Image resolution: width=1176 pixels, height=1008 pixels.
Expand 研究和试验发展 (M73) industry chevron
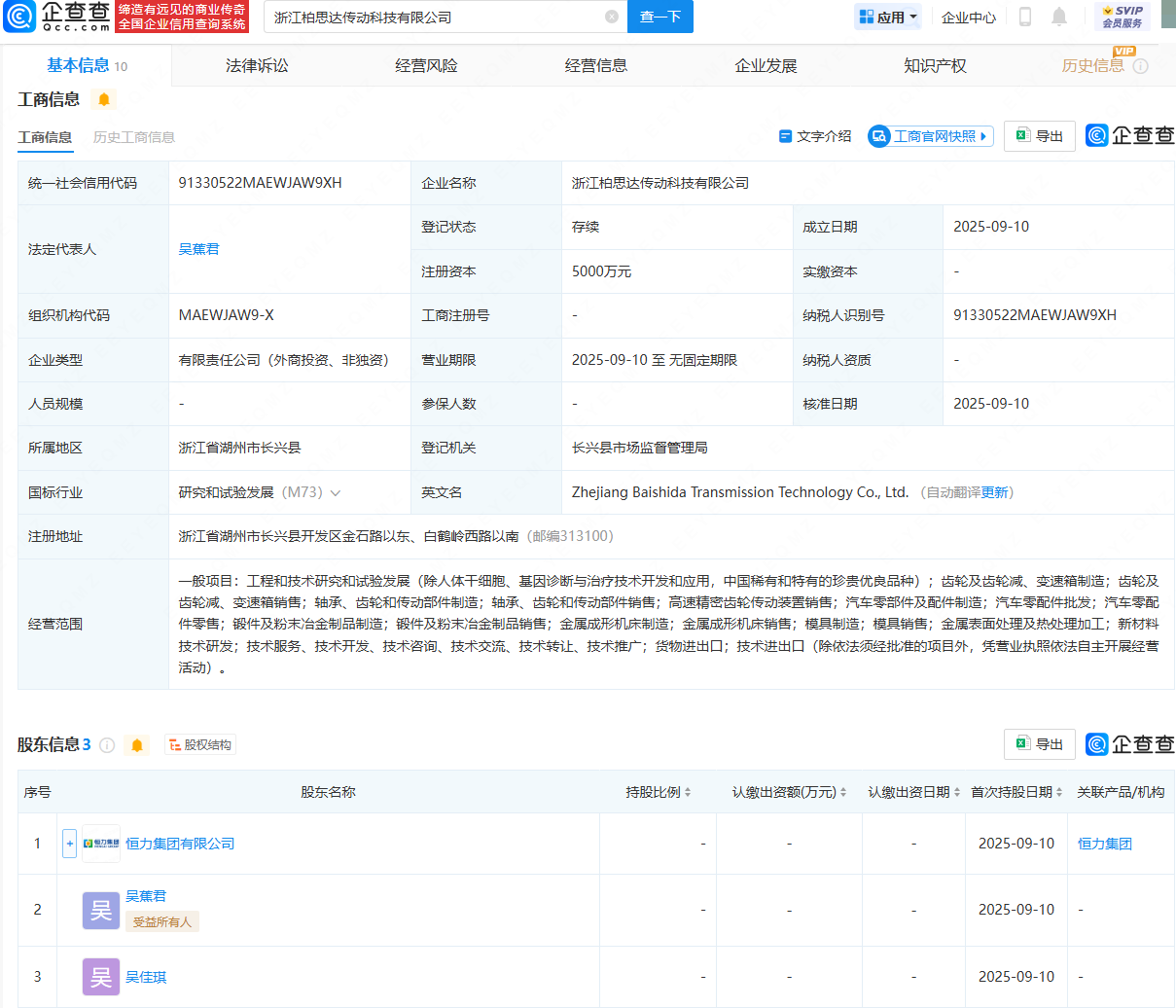pos(336,493)
